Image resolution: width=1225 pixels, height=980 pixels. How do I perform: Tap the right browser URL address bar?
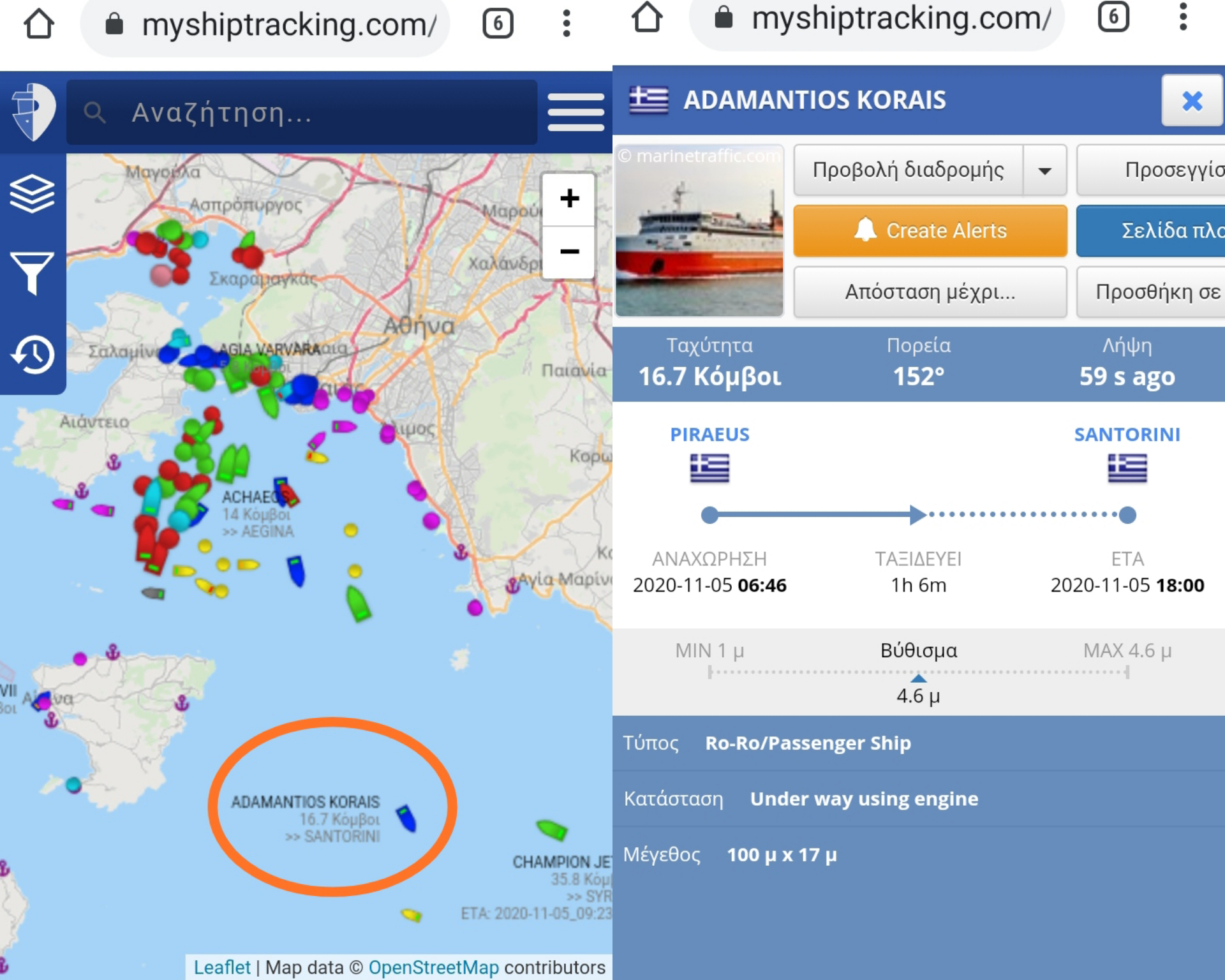[x=877, y=19]
